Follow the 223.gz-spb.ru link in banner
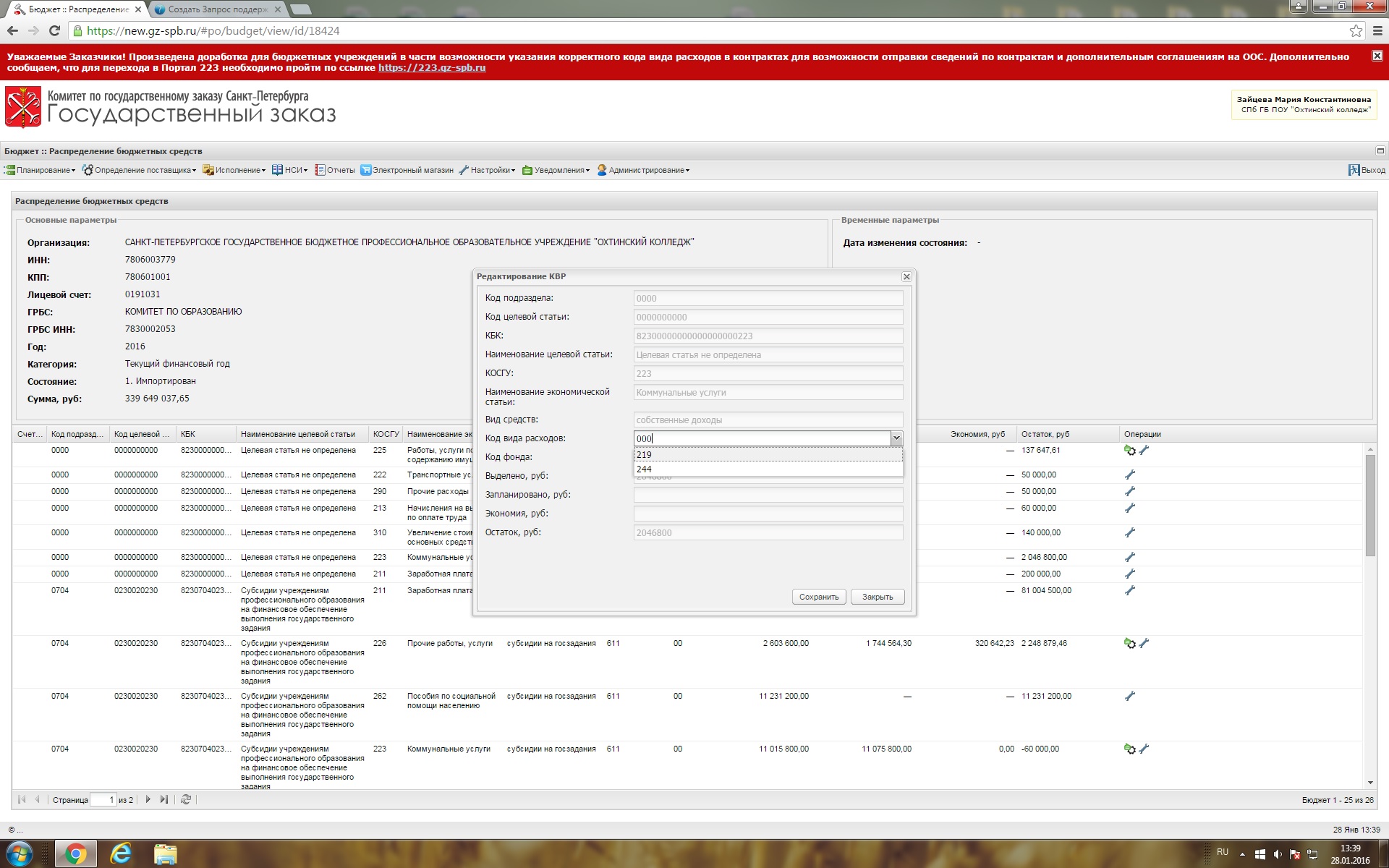This screenshot has width=1389, height=868. tap(432, 67)
